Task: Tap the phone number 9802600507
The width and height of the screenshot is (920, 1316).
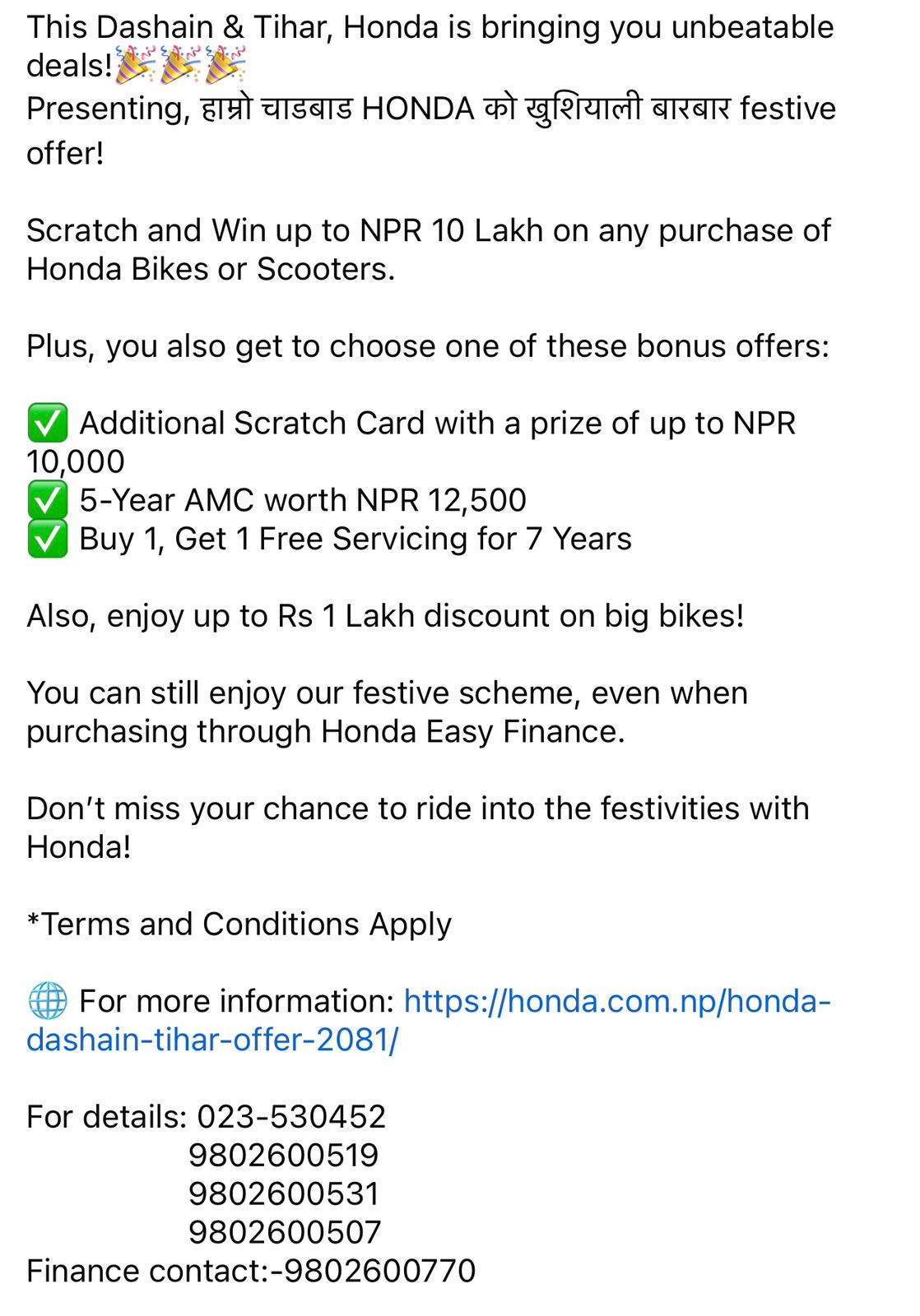Action: 285,1232
